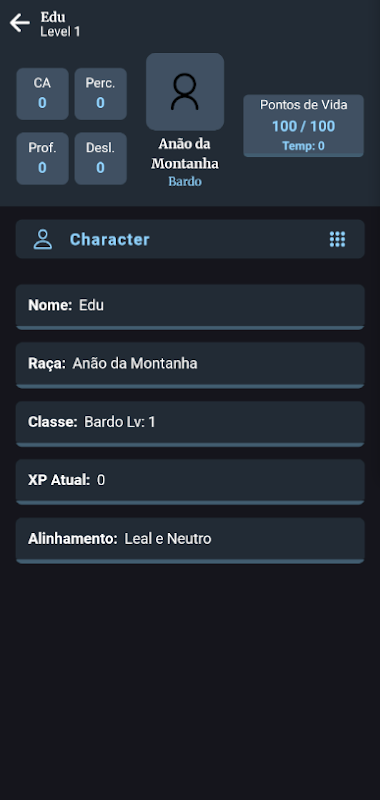Image resolution: width=380 pixels, height=800 pixels.
Task: Open the CA stat box
Action: click(42, 94)
